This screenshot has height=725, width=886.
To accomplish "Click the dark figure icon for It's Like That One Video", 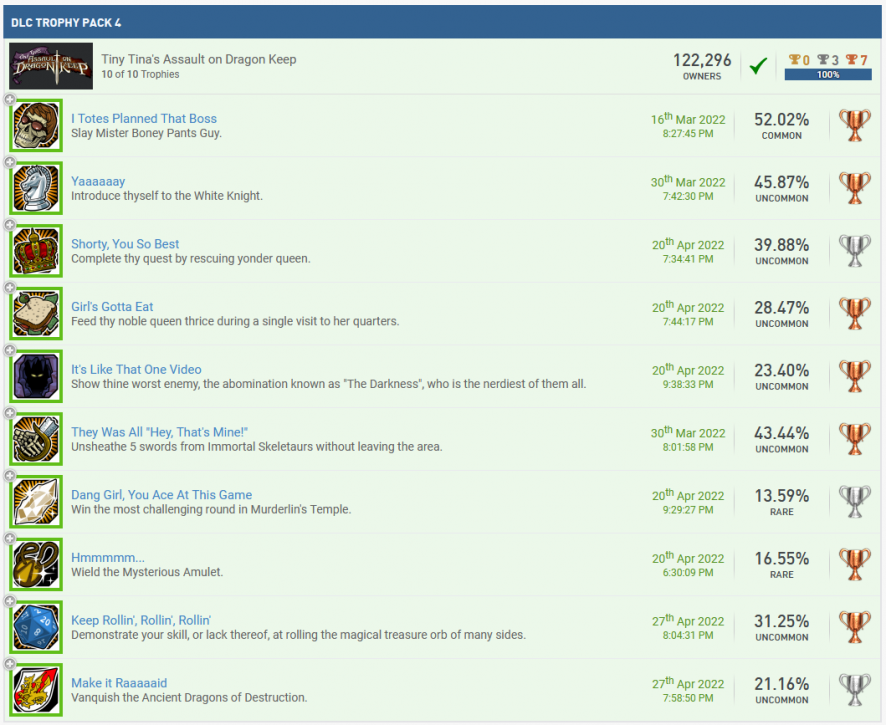I will pos(37,377).
